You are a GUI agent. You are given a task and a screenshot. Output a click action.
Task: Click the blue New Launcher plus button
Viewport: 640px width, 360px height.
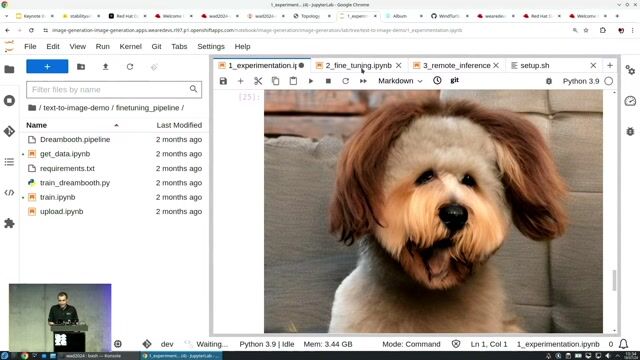[x=47, y=67]
